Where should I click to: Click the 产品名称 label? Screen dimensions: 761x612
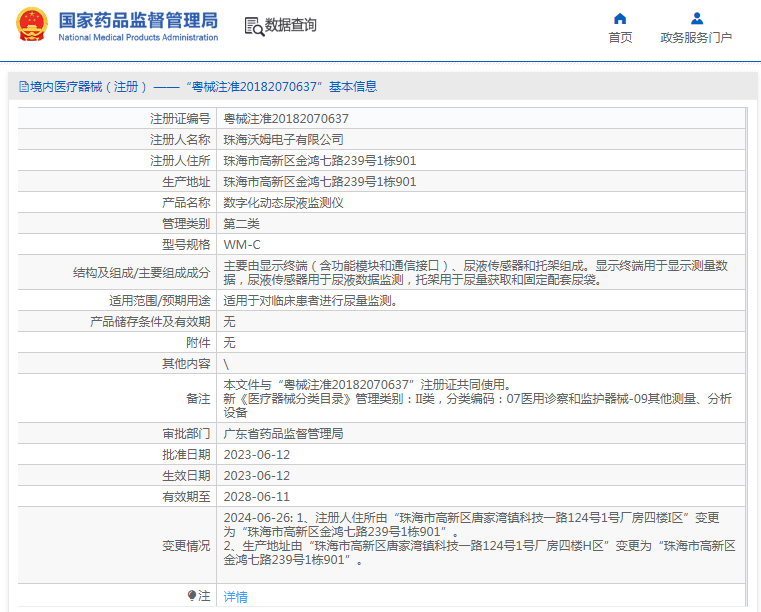click(186, 203)
